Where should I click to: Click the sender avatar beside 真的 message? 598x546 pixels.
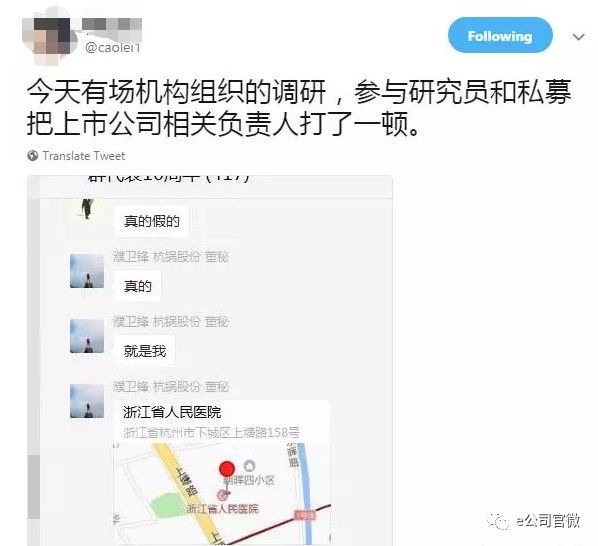[87, 271]
